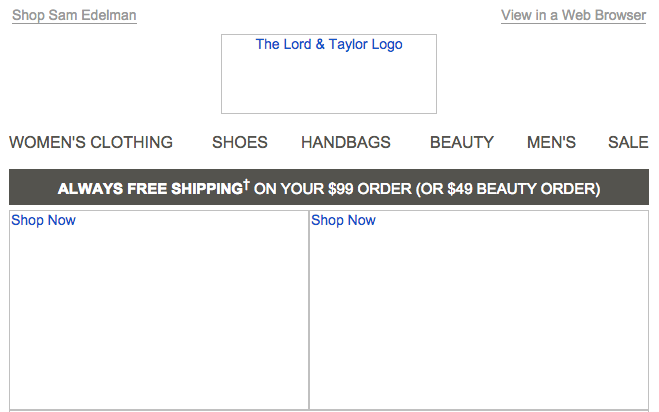
Task: Click the Always Free Shipping bold text
Action: [x=150, y=189]
